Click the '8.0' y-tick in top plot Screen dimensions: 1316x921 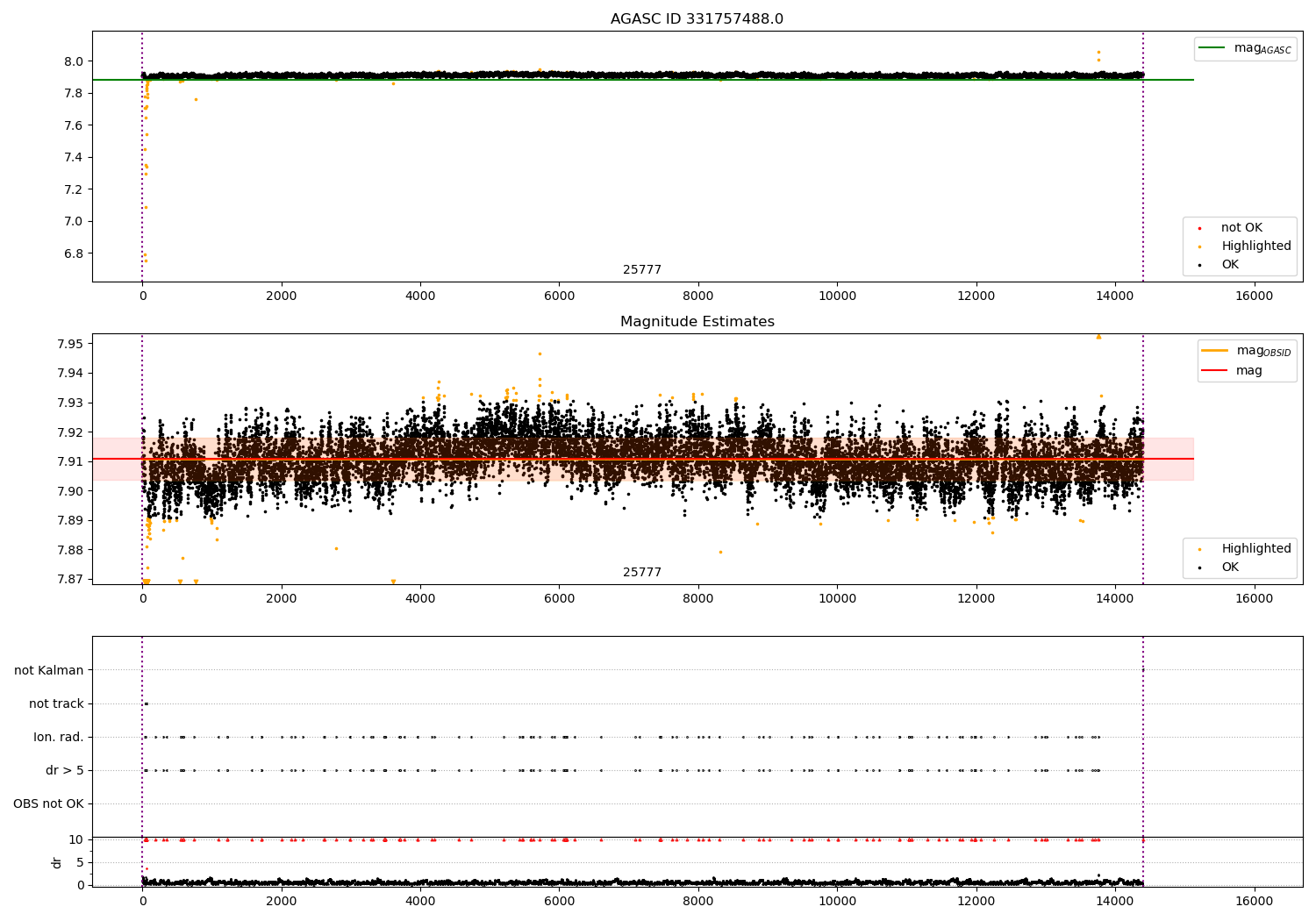pyautogui.click(x=73, y=62)
